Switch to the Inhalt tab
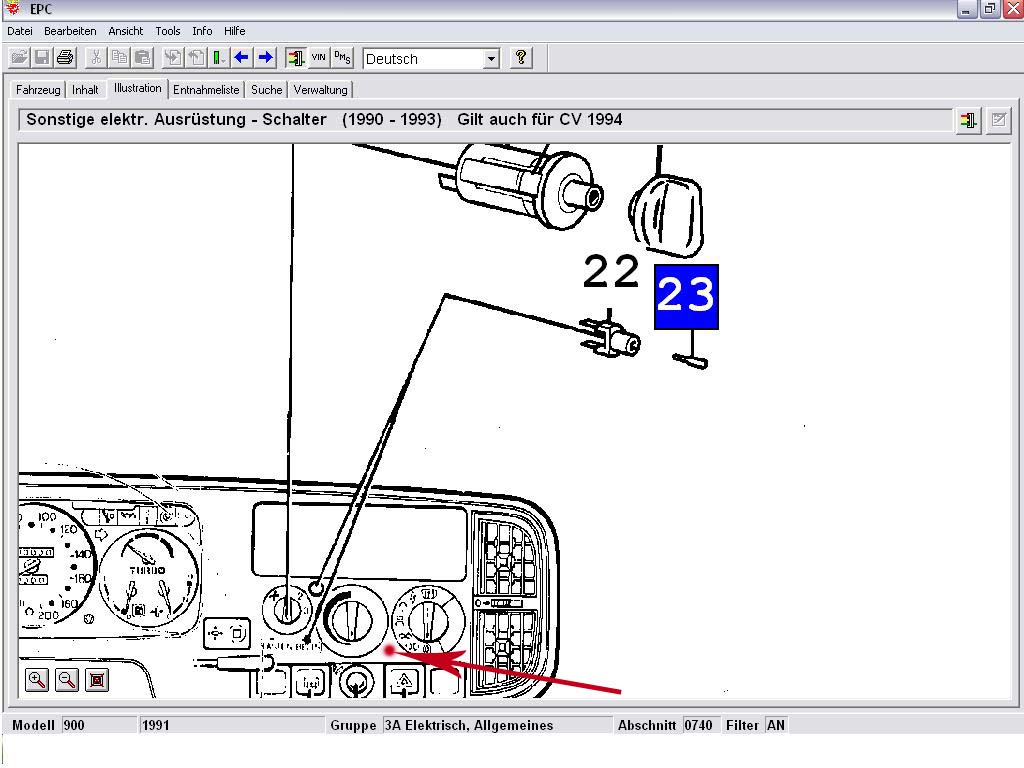1024x768 pixels. tap(85, 89)
